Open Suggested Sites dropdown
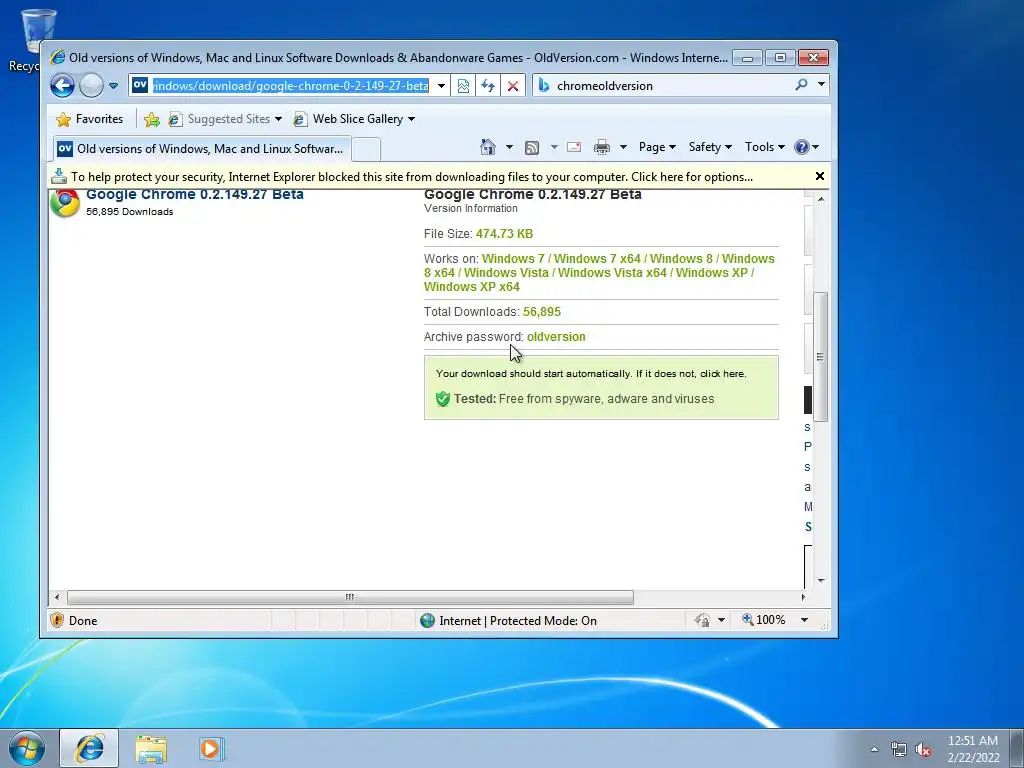1024x768 pixels. click(x=225, y=119)
